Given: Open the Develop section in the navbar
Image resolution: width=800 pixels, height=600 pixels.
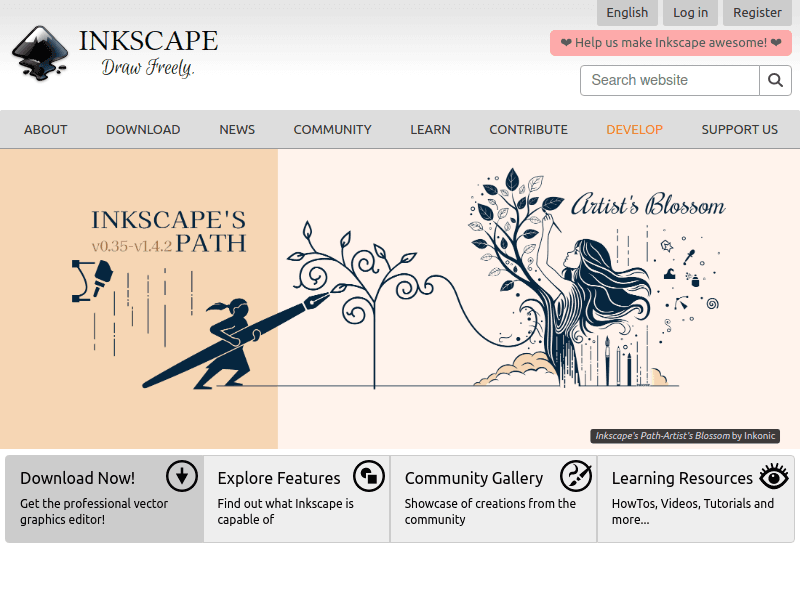Looking at the screenshot, I should tap(634, 129).
